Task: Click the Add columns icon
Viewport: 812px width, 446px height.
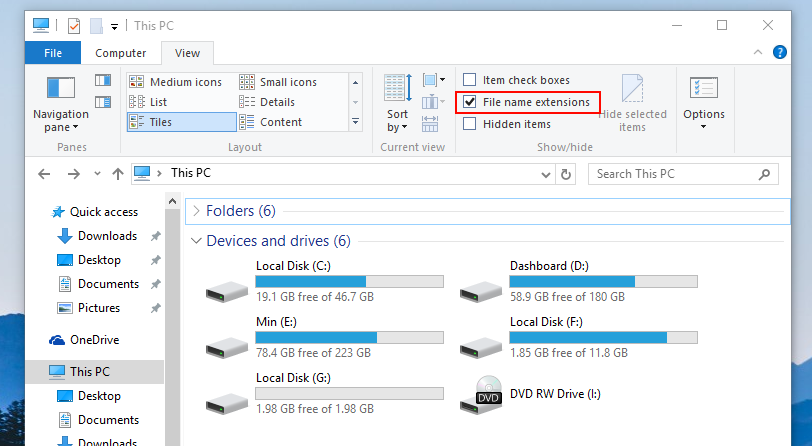Action: coord(433,102)
